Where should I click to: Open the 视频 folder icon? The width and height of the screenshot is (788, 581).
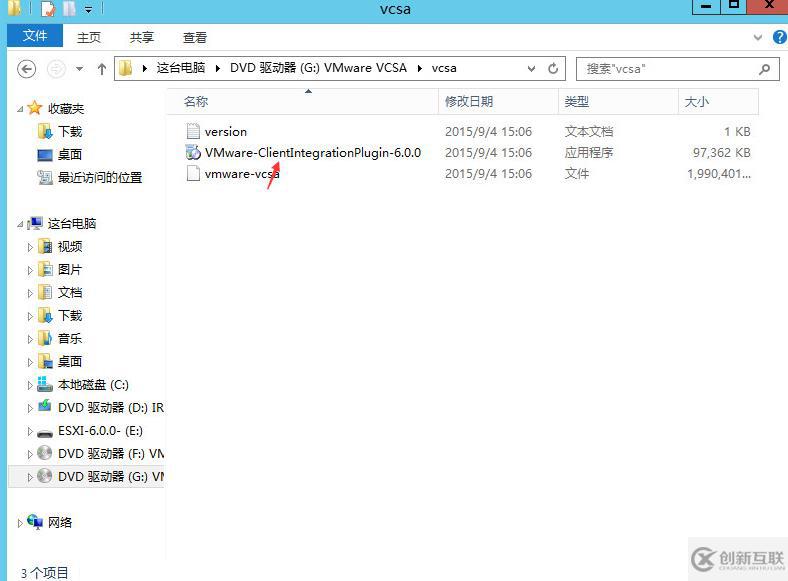(45, 246)
